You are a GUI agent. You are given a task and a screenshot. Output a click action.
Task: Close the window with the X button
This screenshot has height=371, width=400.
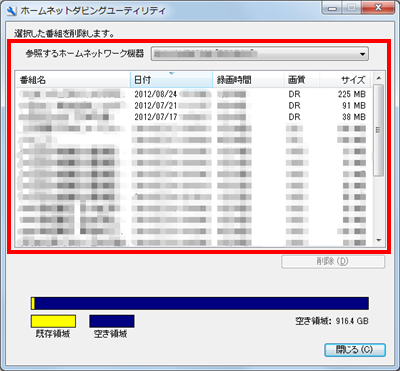(x=378, y=7)
